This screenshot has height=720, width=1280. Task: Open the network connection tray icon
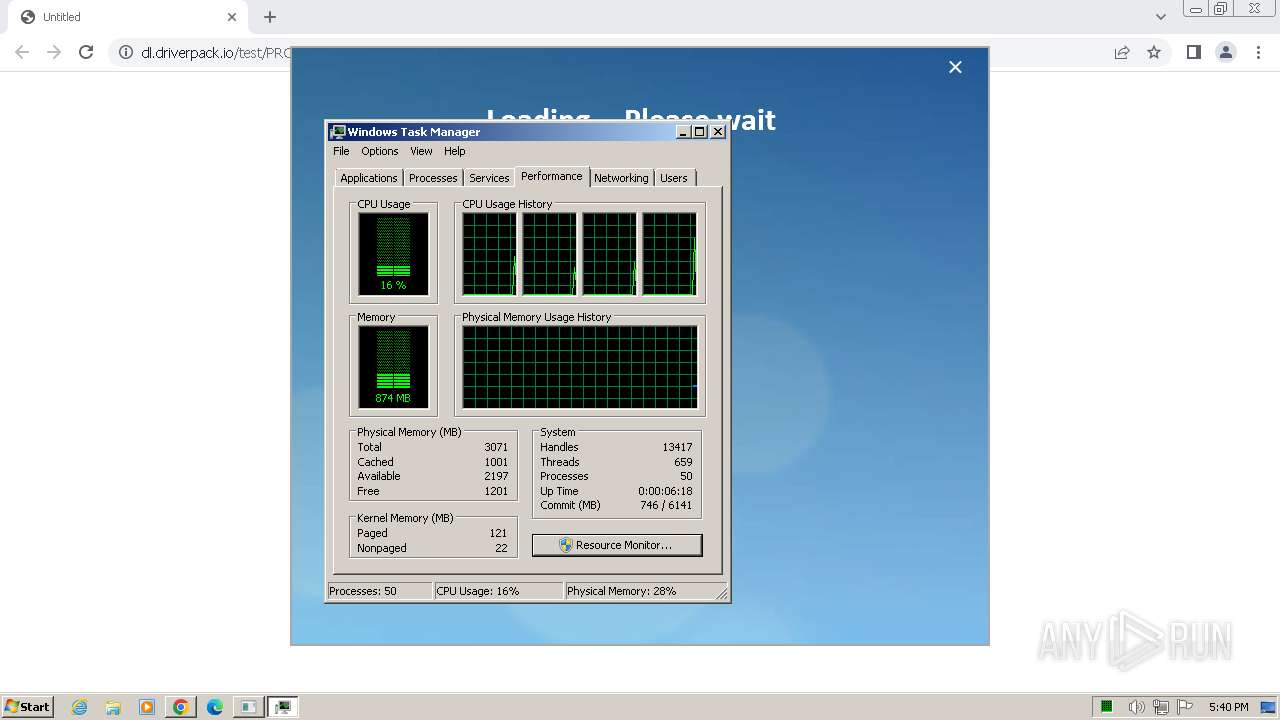click(1161, 707)
